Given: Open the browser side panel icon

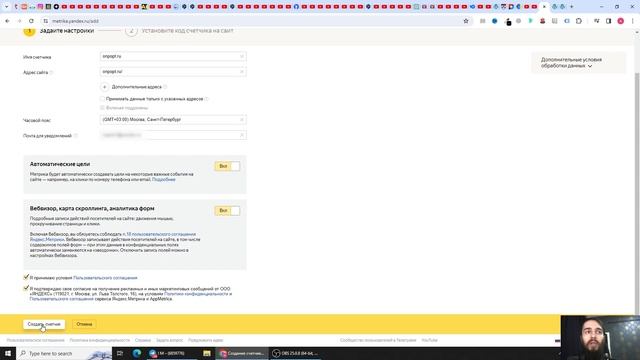Looking at the screenshot, I should [608, 21].
